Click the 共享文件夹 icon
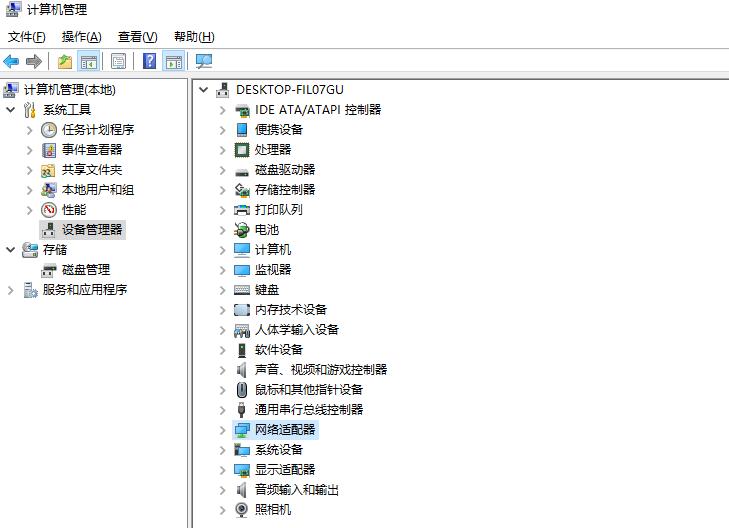The height and width of the screenshot is (528, 729). point(48,171)
